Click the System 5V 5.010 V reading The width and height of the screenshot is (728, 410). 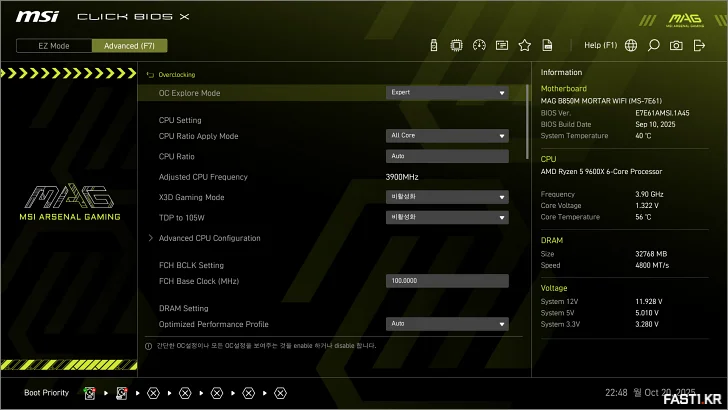(x=647, y=313)
